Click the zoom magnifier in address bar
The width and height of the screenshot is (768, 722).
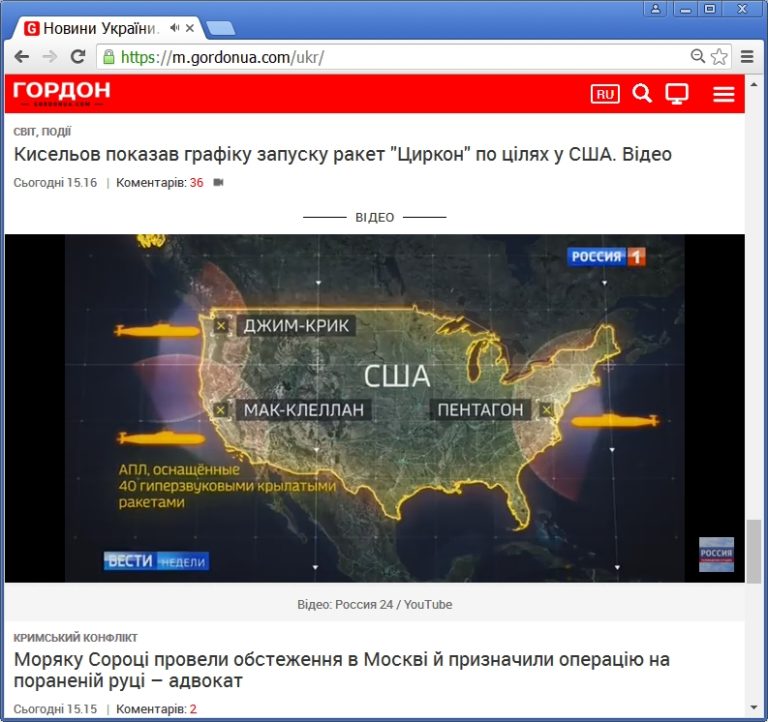[x=698, y=57]
